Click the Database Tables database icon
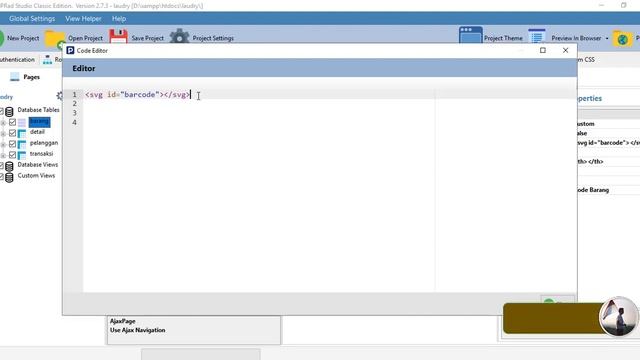This screenshot has height=360, width=640. tap(9, 111)
